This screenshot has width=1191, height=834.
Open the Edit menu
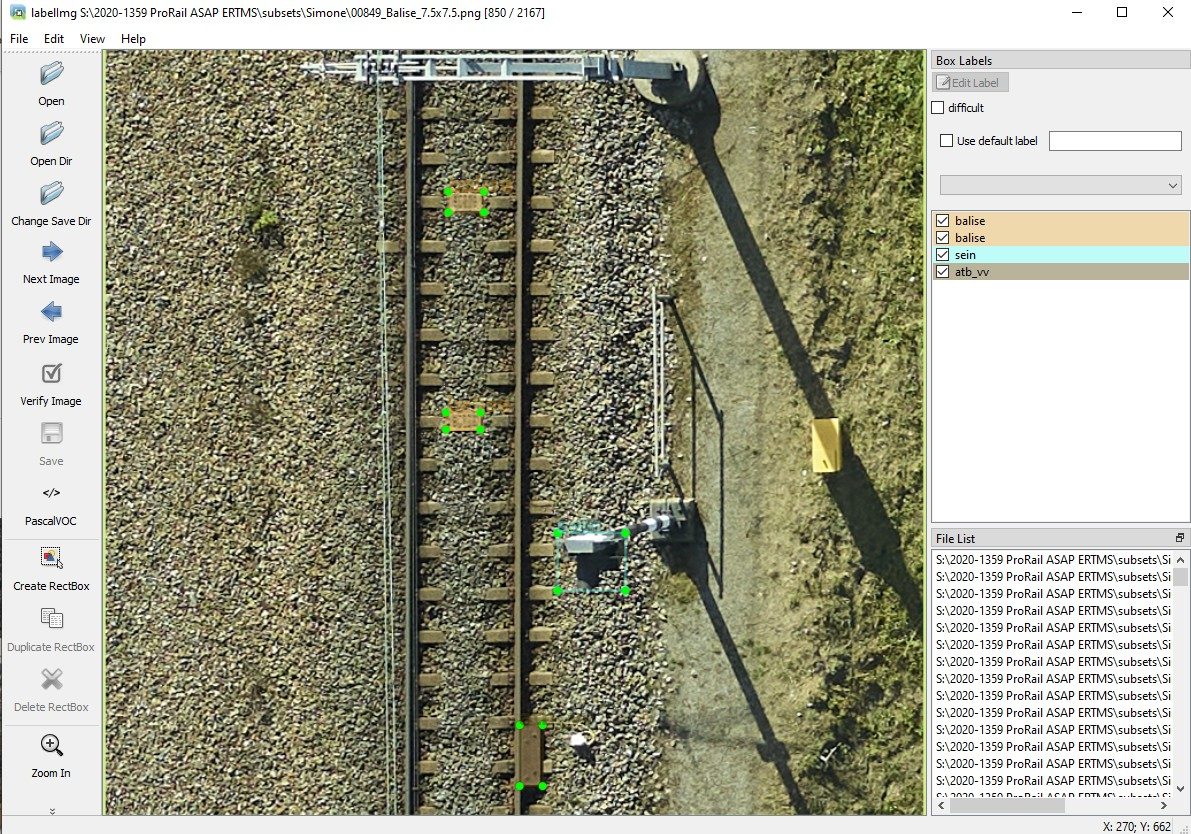click(53, 38)
